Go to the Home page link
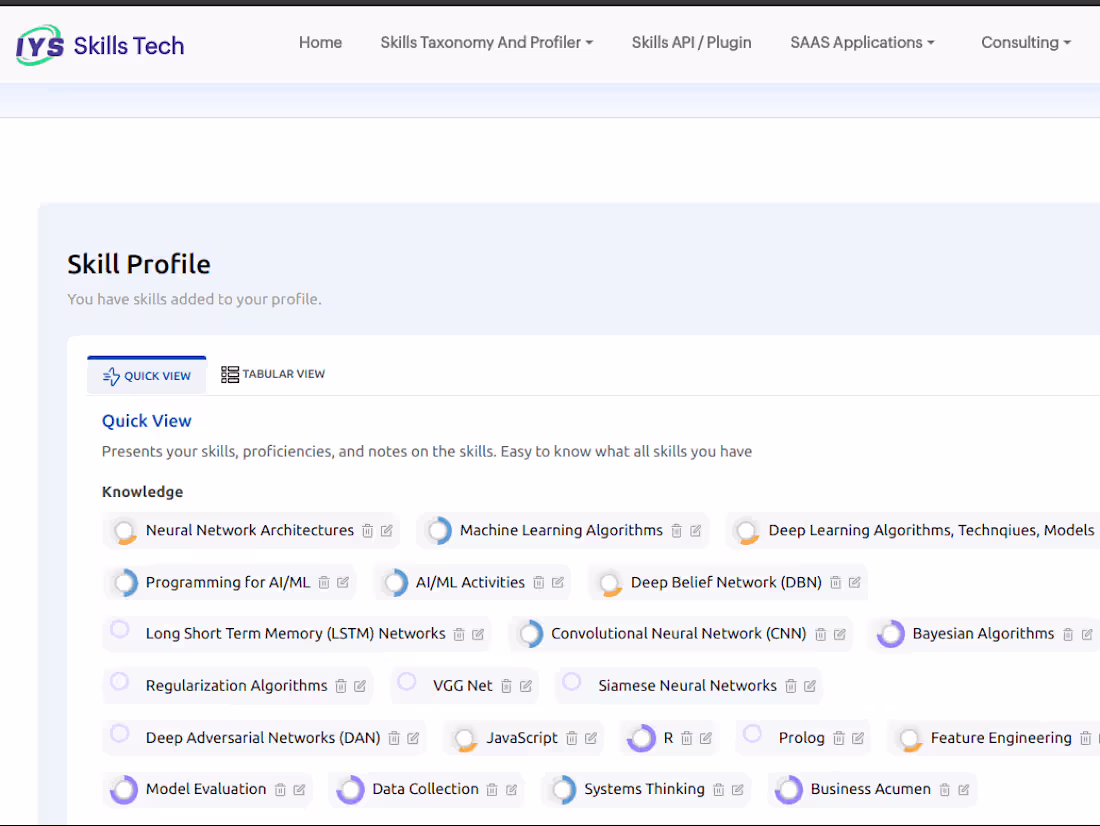 320,42
